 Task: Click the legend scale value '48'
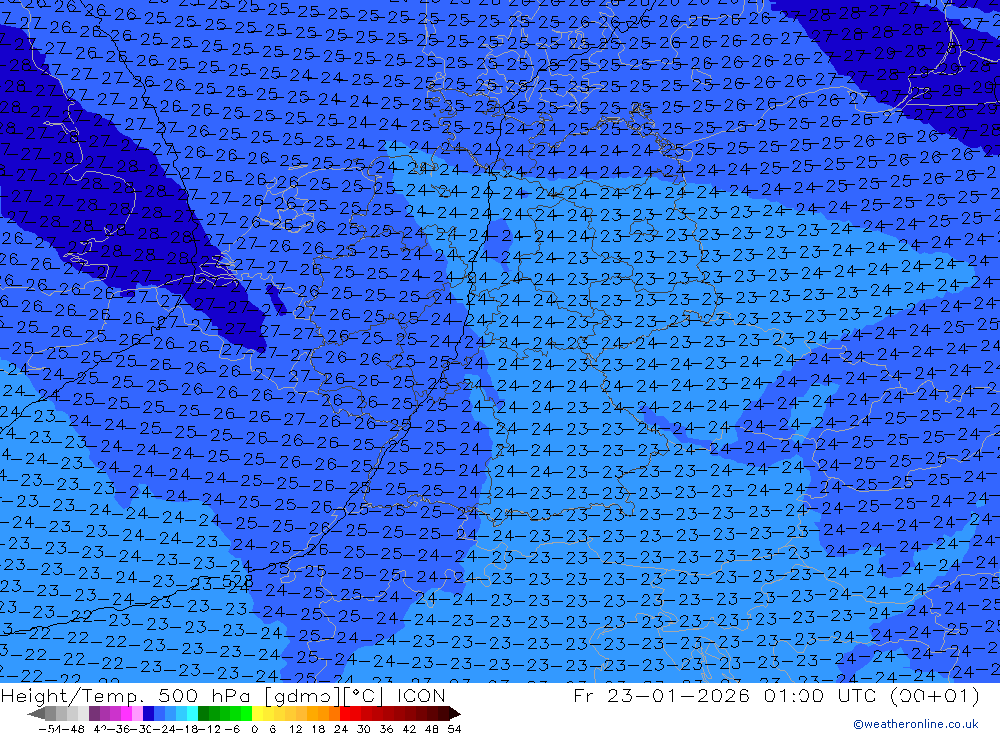(x=432, y=729)
